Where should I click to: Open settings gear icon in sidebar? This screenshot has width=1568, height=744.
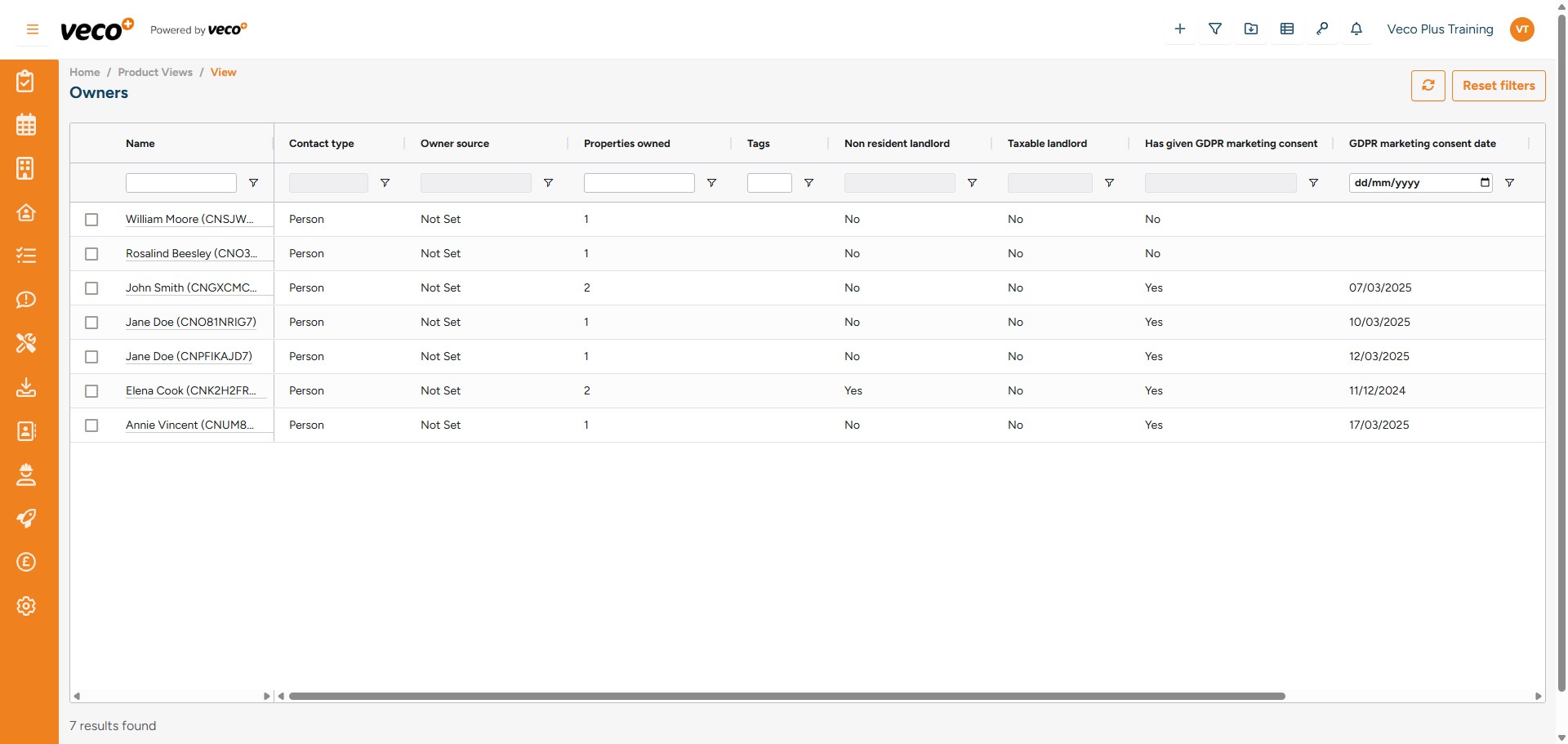click(26, 606)
